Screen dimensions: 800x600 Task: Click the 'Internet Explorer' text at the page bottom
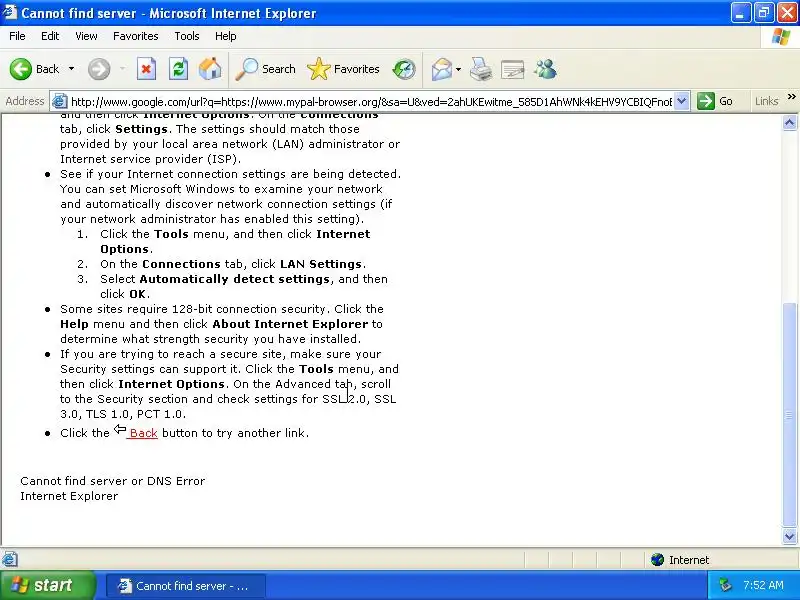pyautogui.click(x=69, y=496)
